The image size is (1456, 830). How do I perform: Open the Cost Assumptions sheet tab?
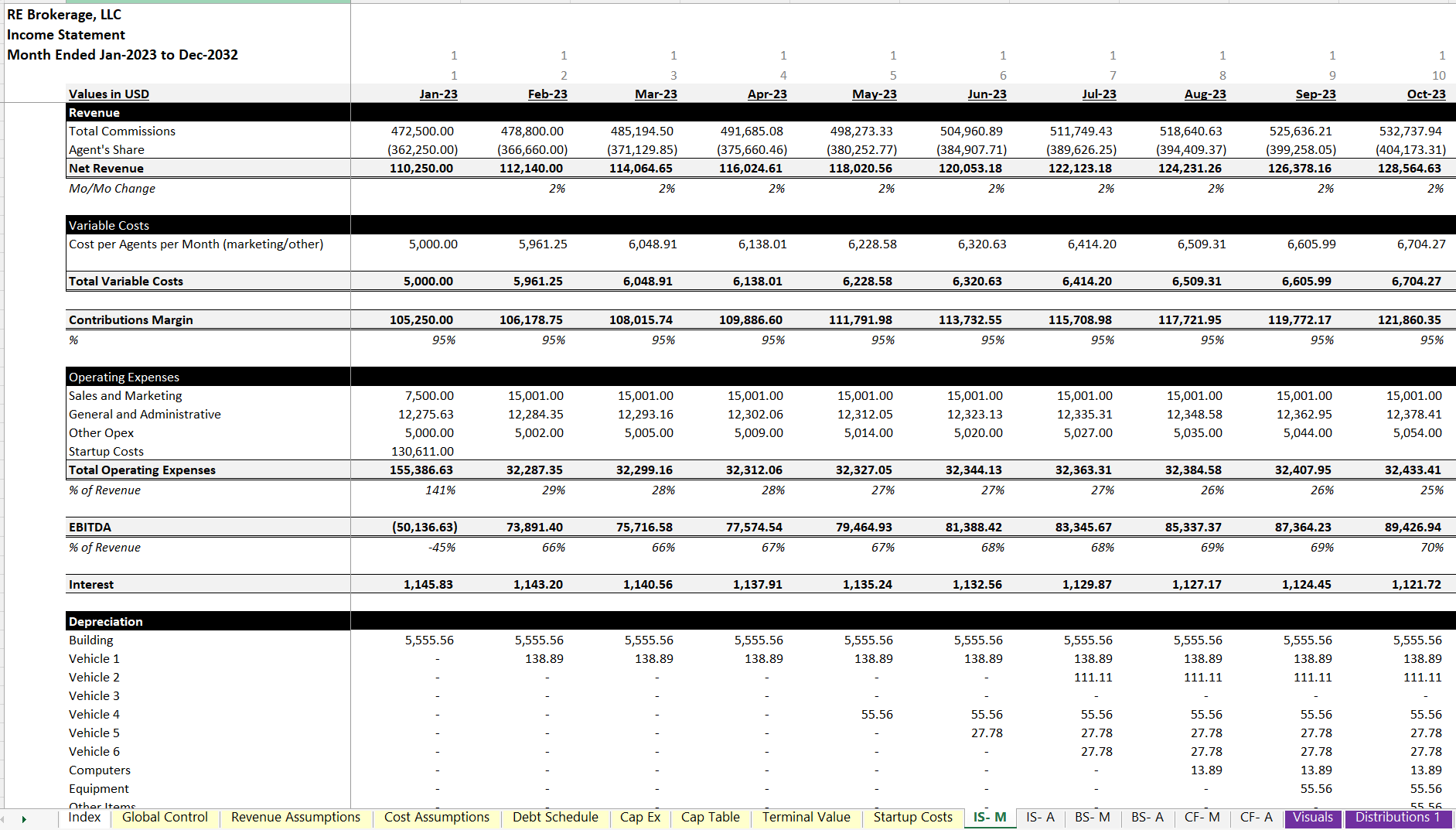click(437, 818)
